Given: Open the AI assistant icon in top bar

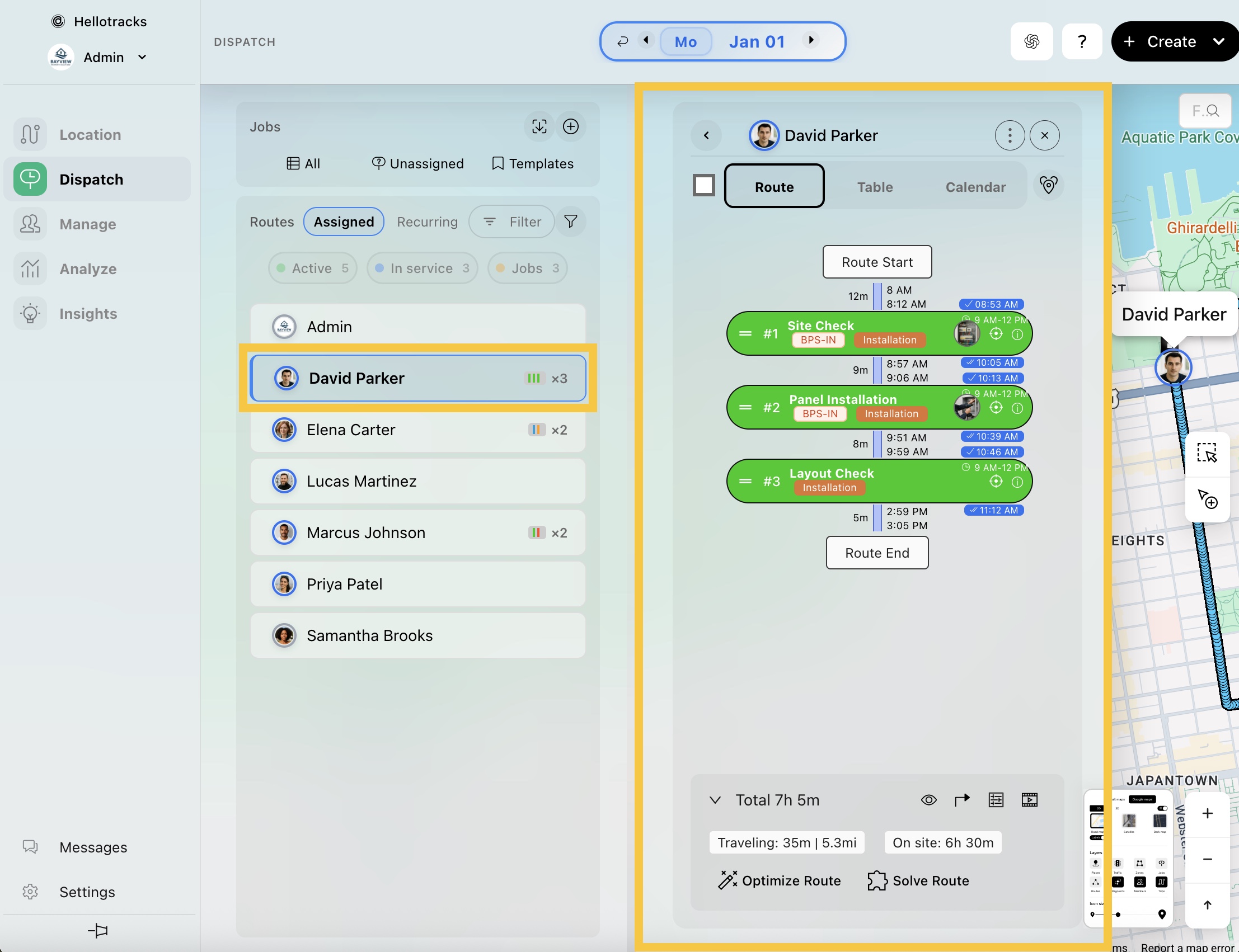Looking at the screenshot, I should (x=1031, y=41).
